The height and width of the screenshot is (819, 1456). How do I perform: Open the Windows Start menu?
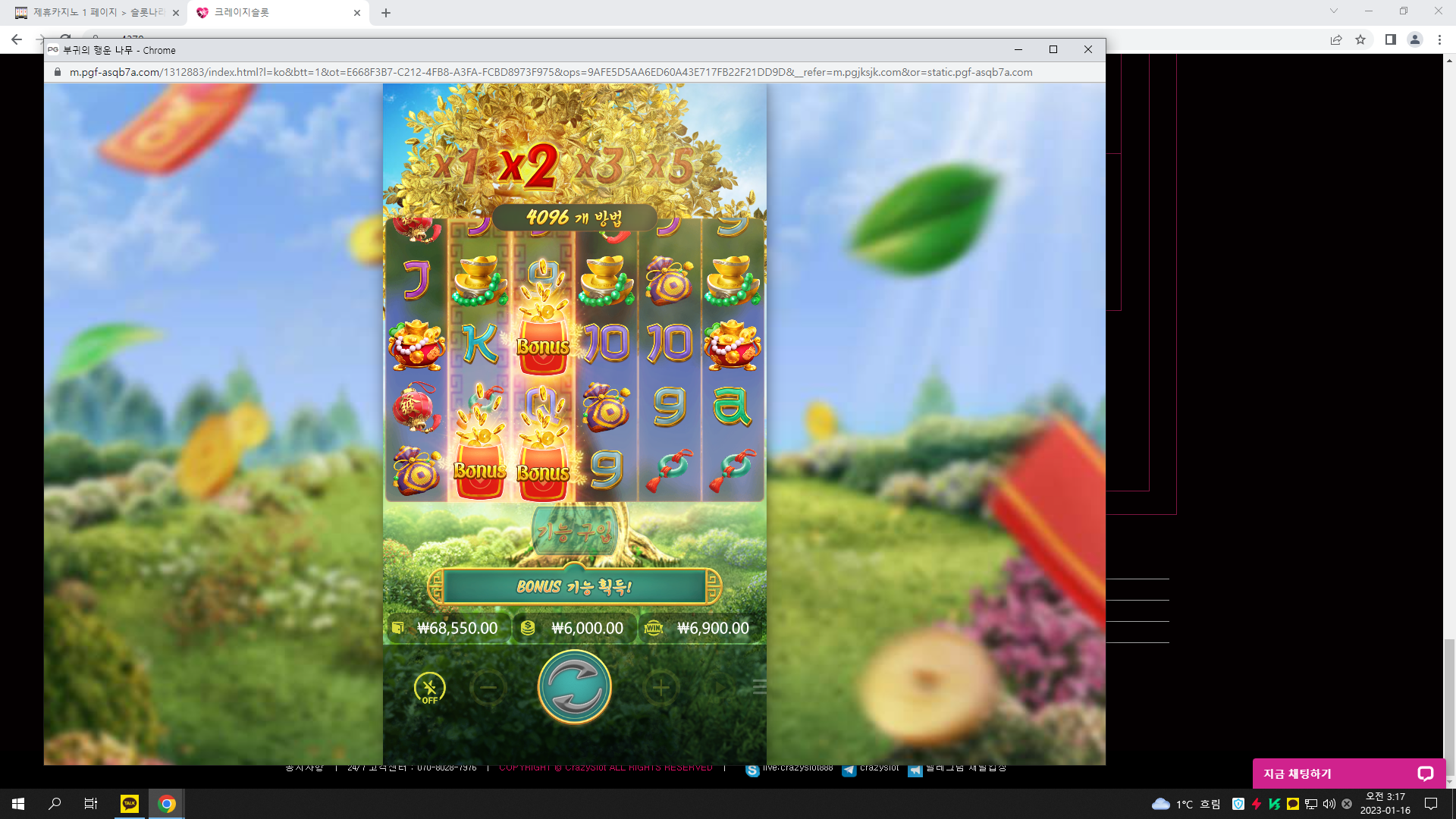coord(18,804)
